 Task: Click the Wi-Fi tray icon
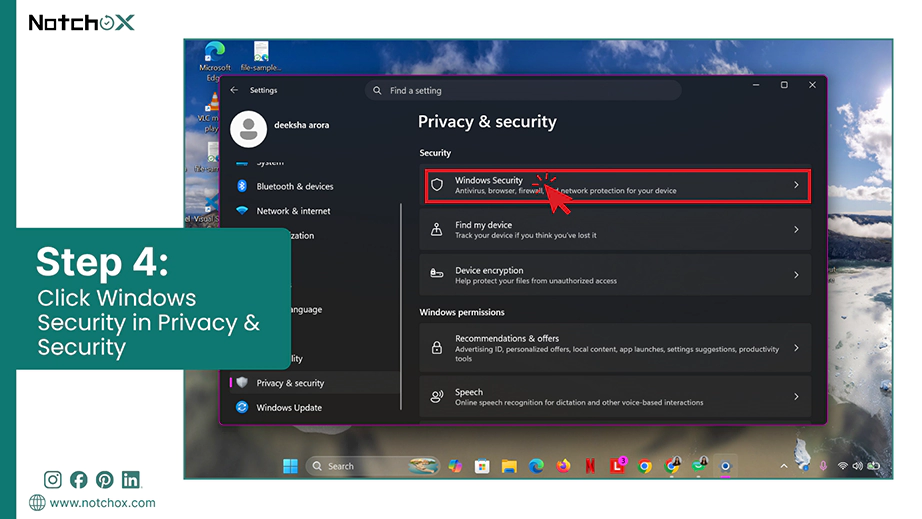tap(843, 466)
